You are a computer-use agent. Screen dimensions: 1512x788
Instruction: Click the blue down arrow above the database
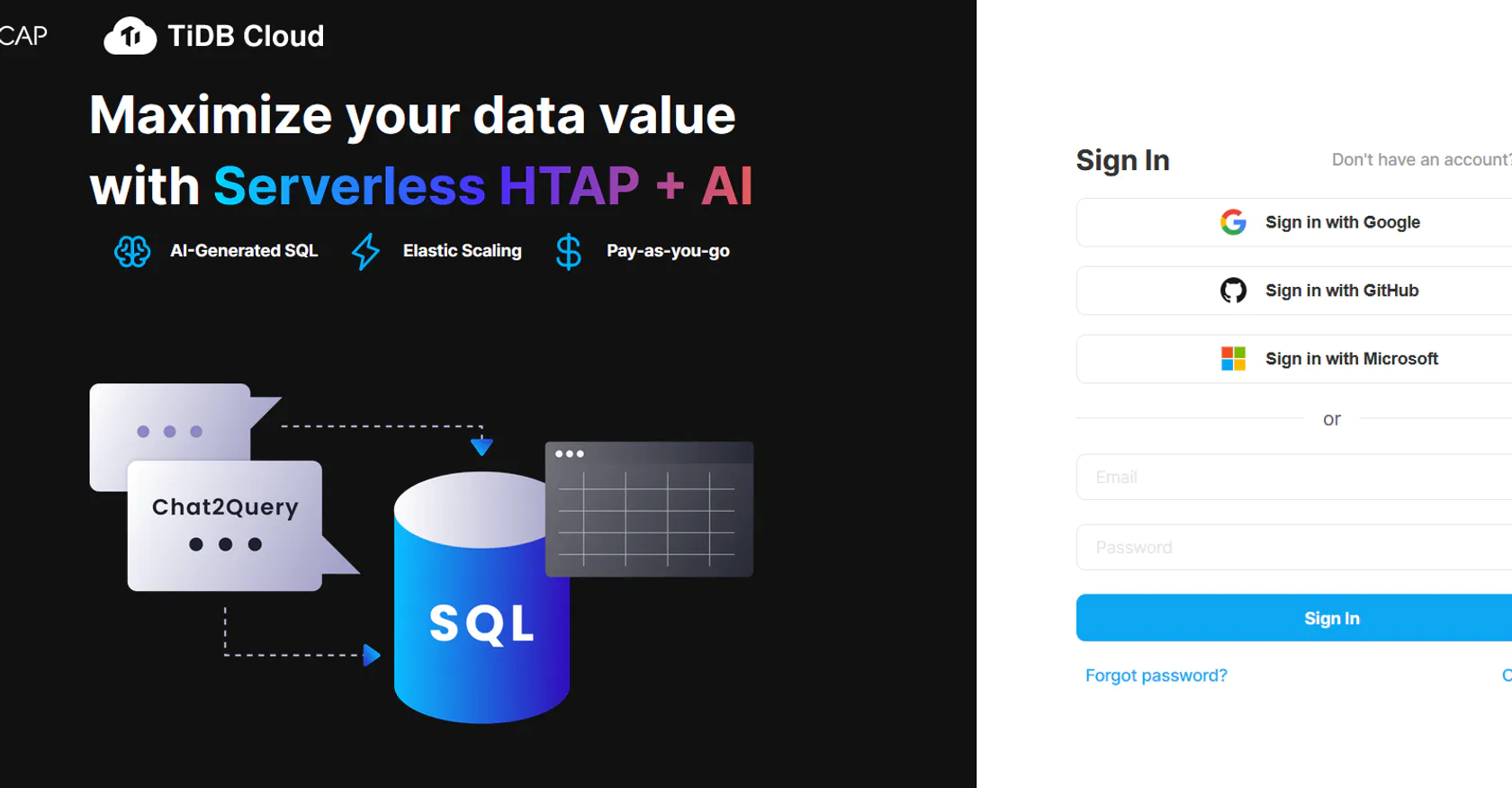pyautogui.click(x=481, y=446)
